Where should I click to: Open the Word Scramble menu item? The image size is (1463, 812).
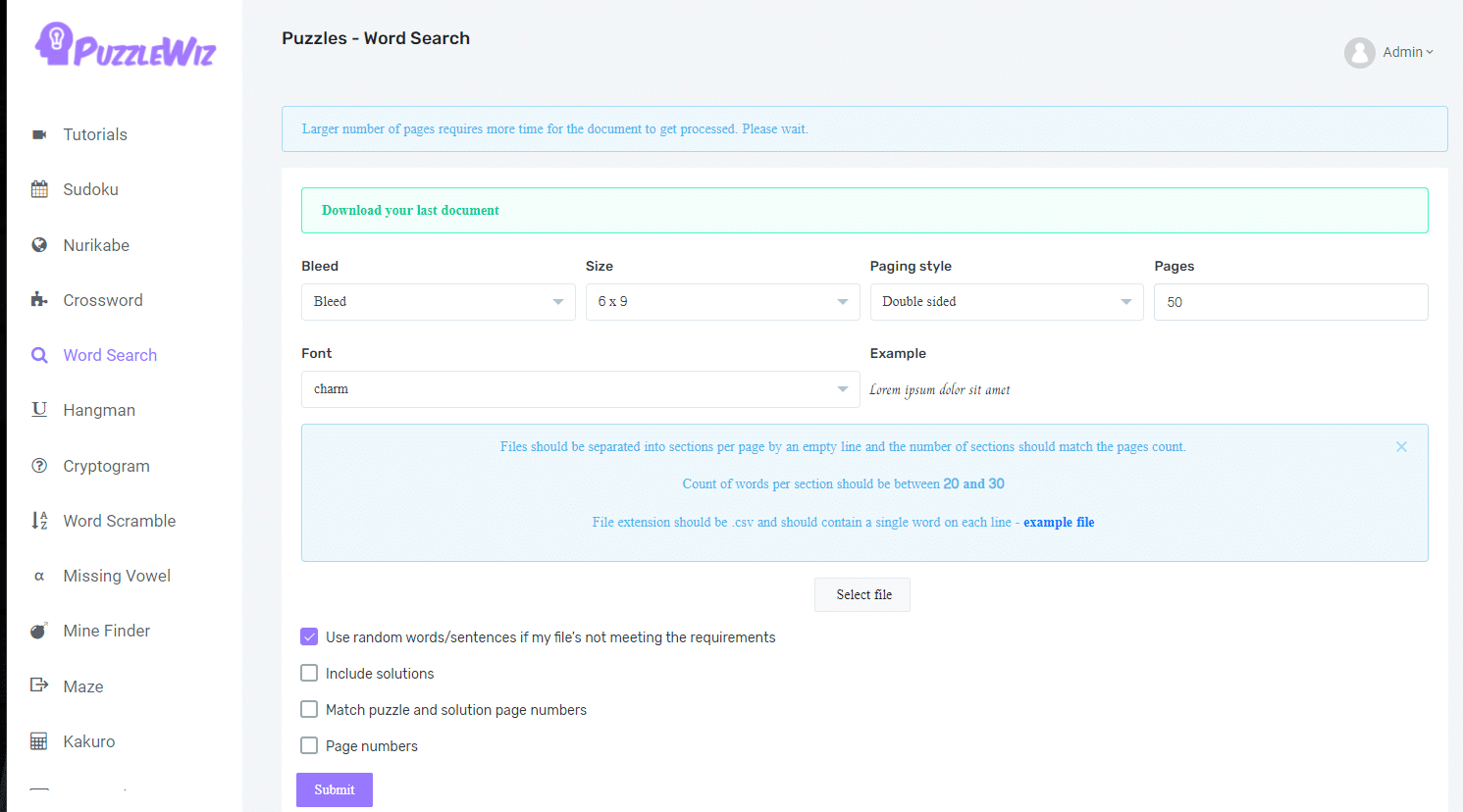tap(120, 521)
